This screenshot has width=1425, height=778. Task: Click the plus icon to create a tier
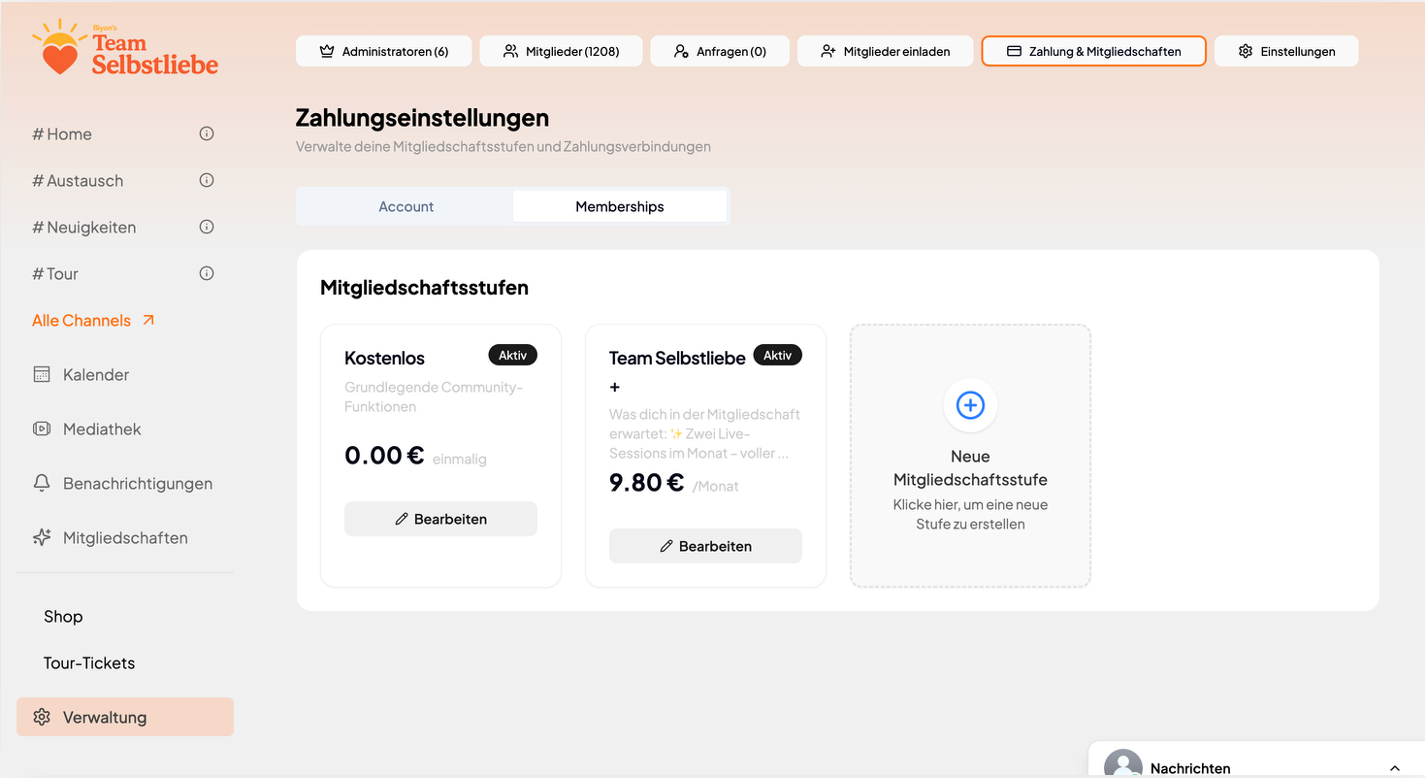pyautogui.click(x=970, y=405)
